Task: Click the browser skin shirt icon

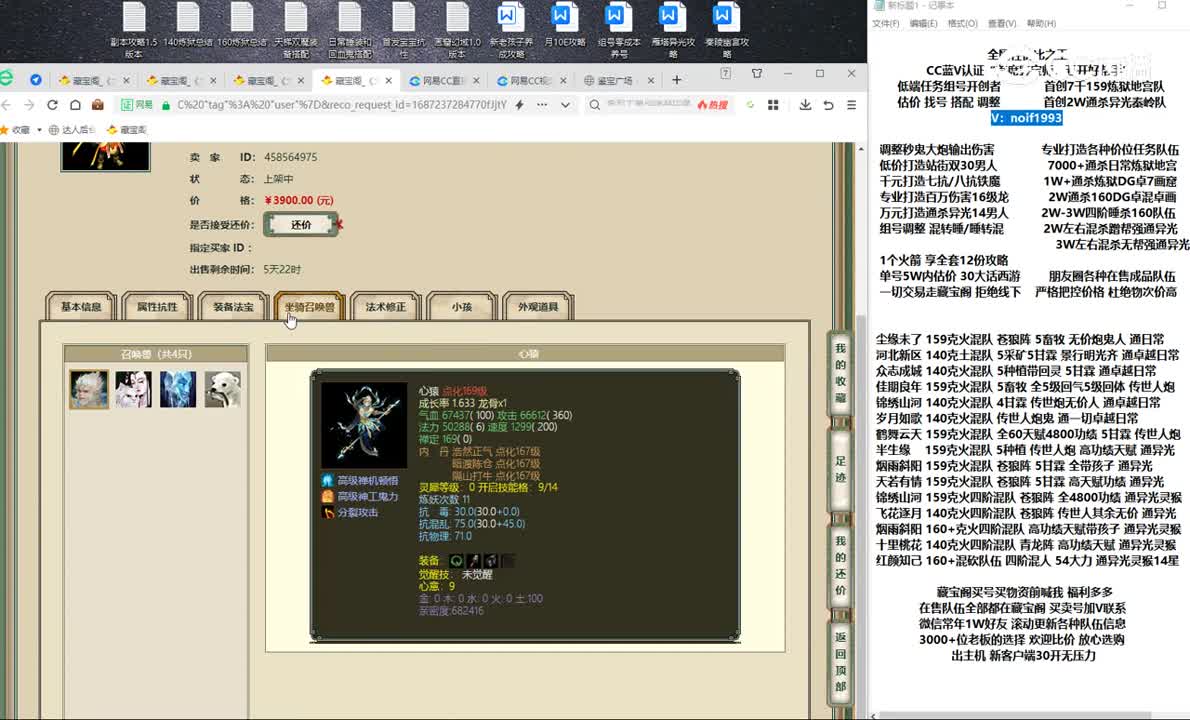Action: click(x=757, y=74)
